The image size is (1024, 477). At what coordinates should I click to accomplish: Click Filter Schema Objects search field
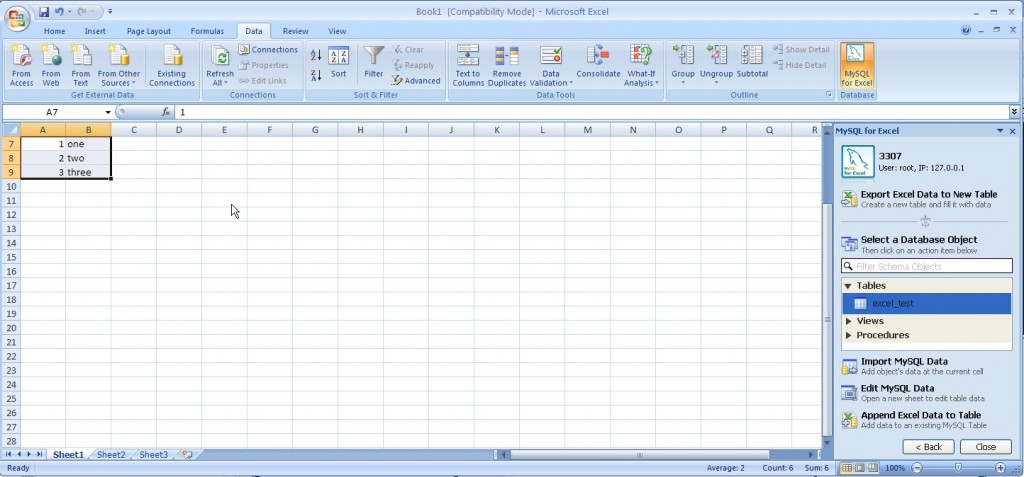(x=927, y=266)
